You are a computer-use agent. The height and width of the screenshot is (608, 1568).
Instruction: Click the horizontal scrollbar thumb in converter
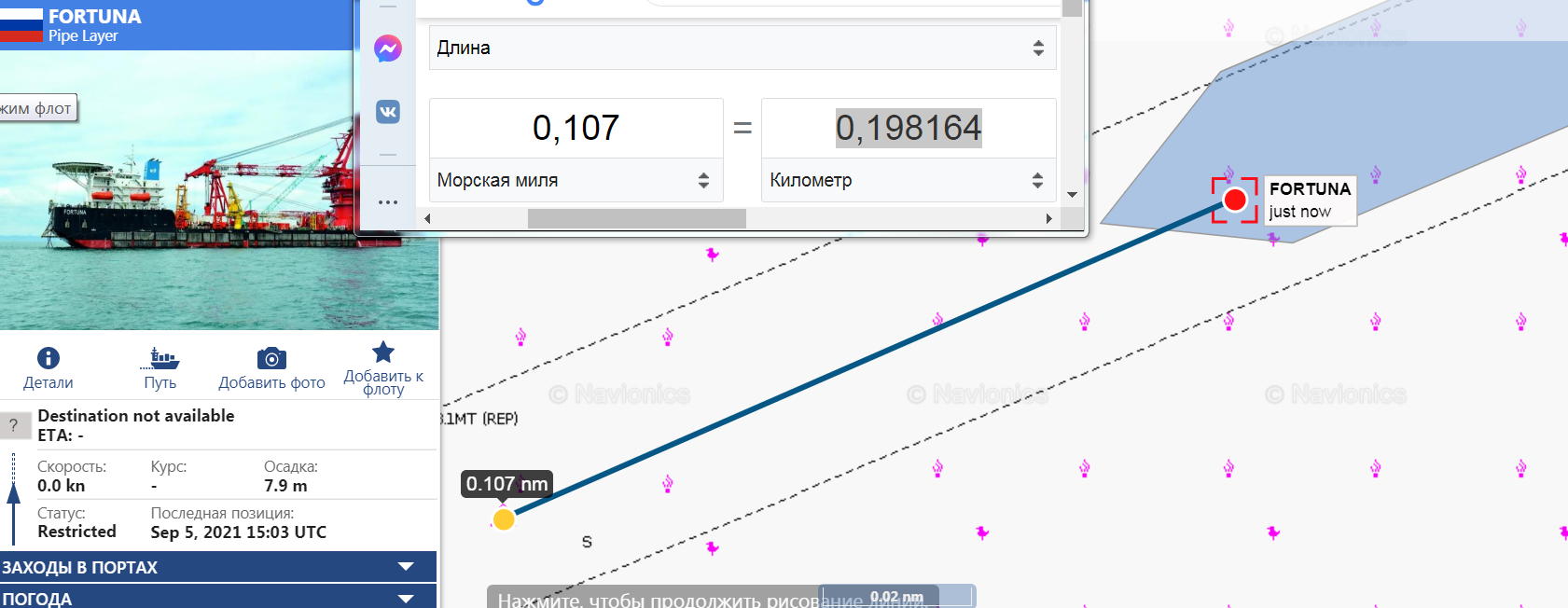(x=636, y=218)
